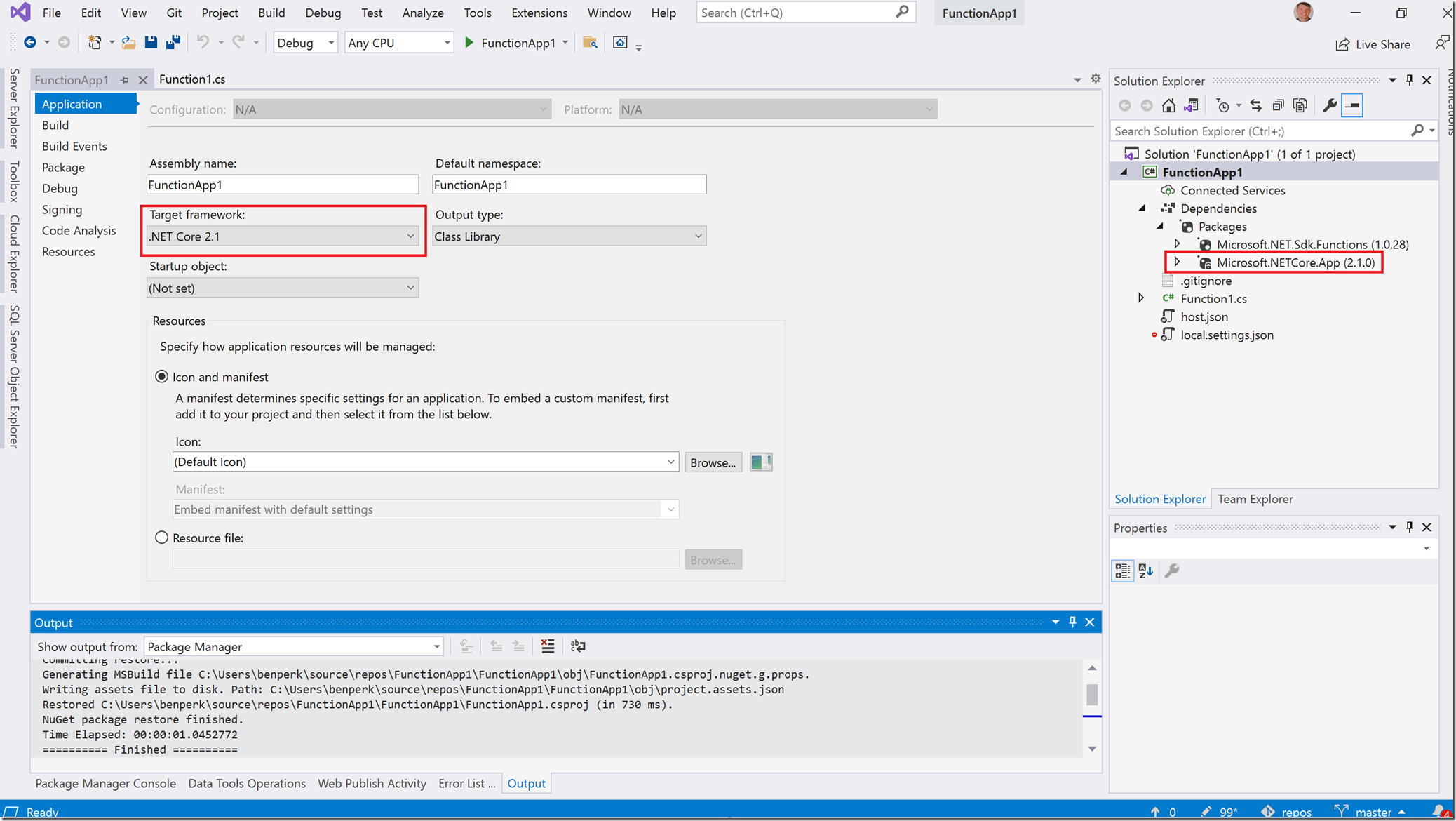Save all files from the toolbar
1456x821 pixels.
pos(173,43)
